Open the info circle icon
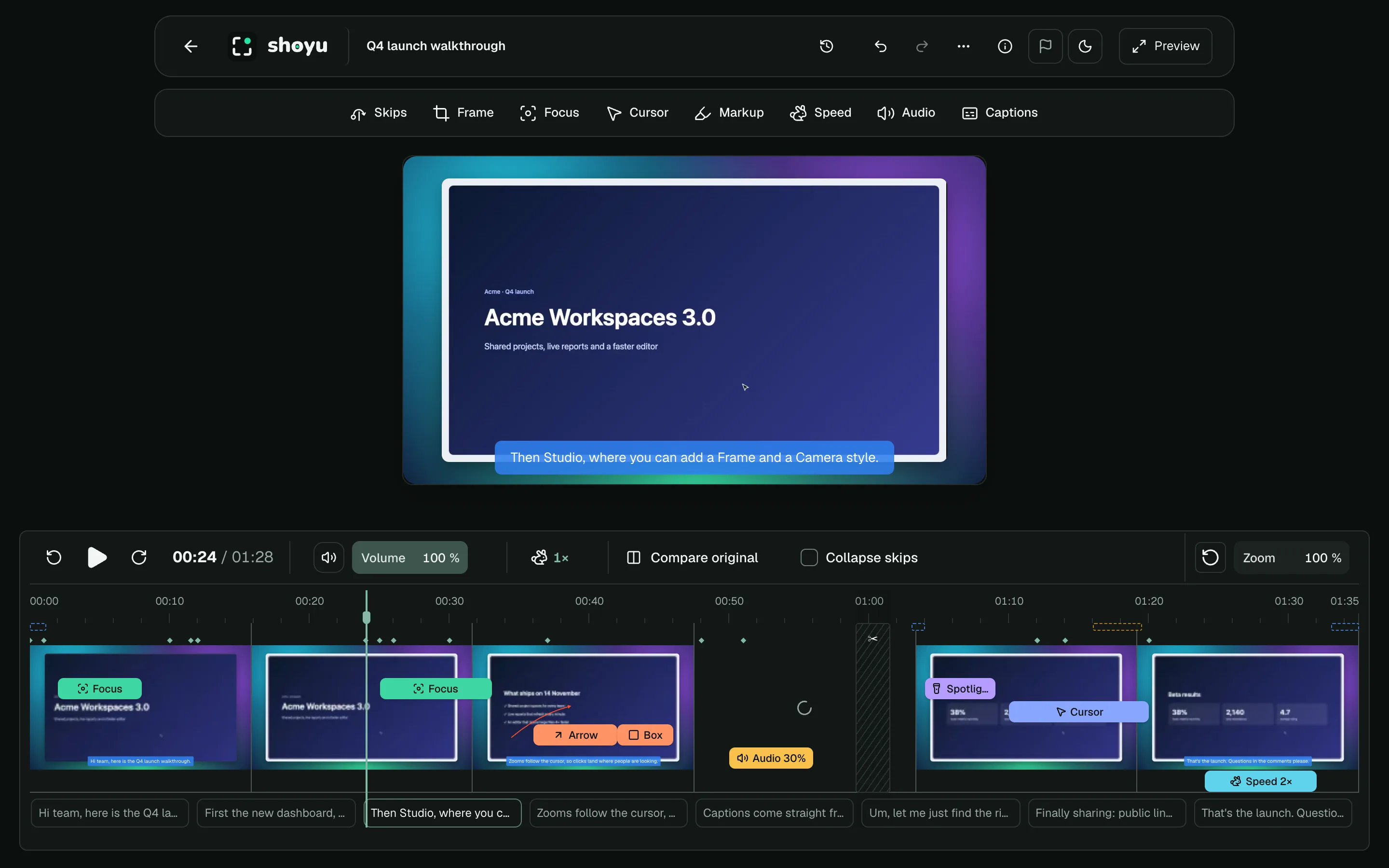Viewport: 1389px width, 868px height. 1005,46
